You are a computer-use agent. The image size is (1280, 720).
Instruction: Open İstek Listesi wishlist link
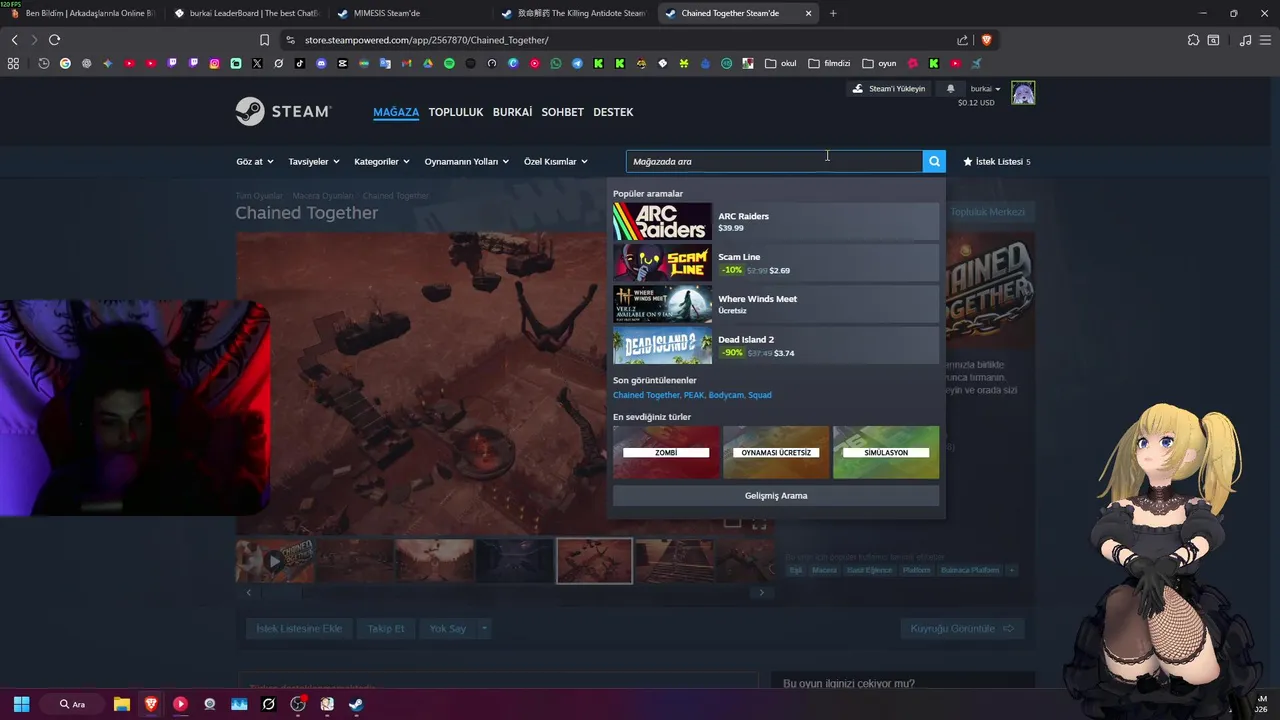996,161
